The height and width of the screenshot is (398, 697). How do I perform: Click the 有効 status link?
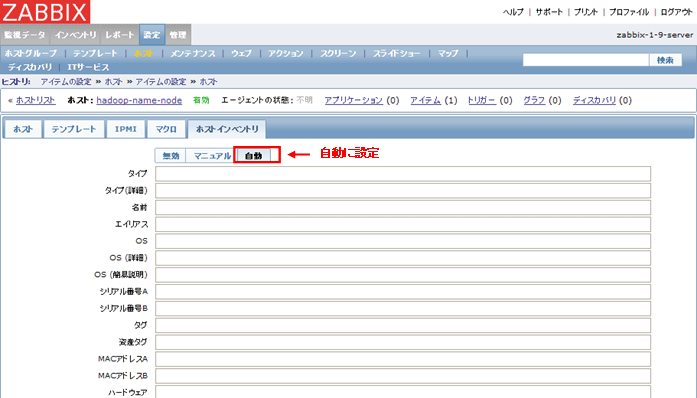(201, 101)
